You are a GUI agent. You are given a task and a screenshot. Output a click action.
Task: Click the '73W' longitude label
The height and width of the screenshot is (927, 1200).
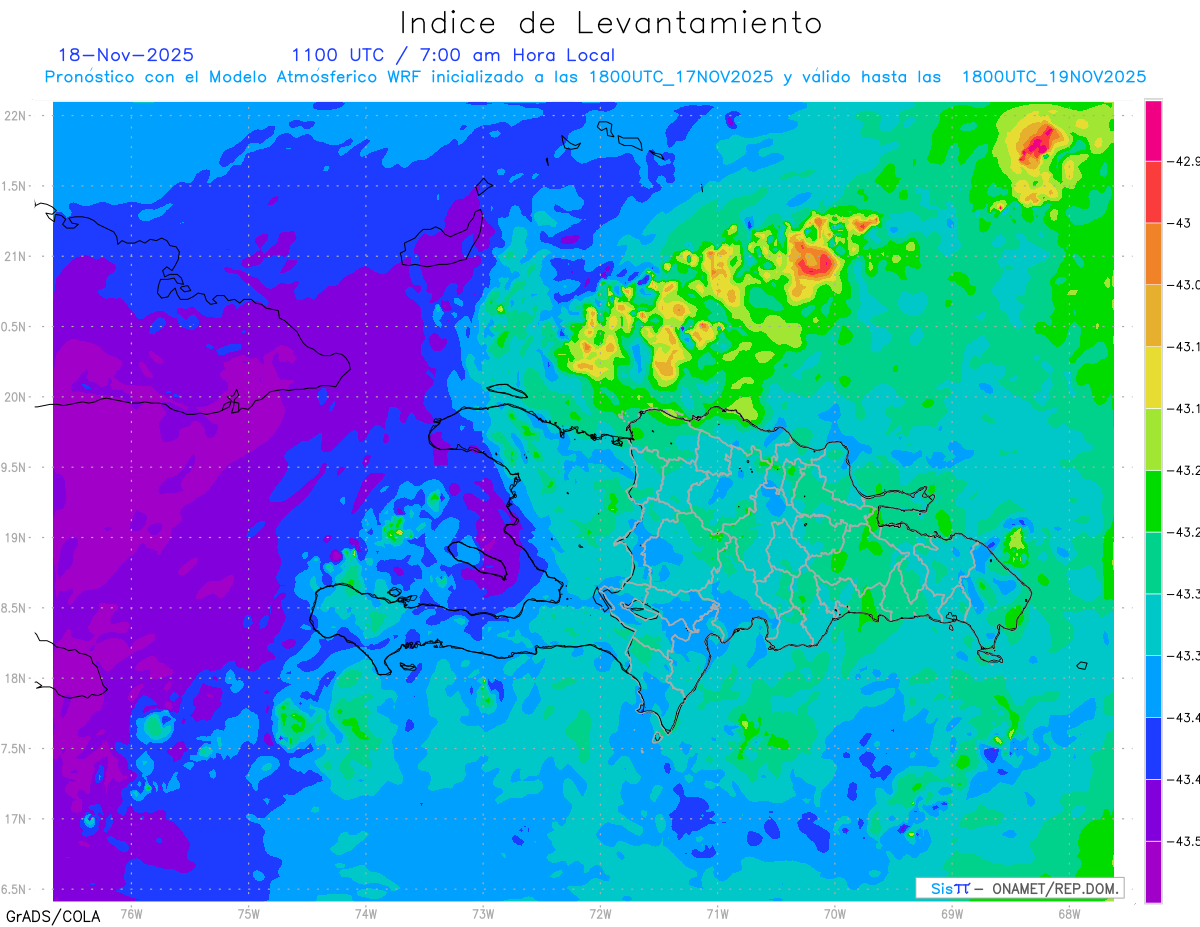point(483,912)
